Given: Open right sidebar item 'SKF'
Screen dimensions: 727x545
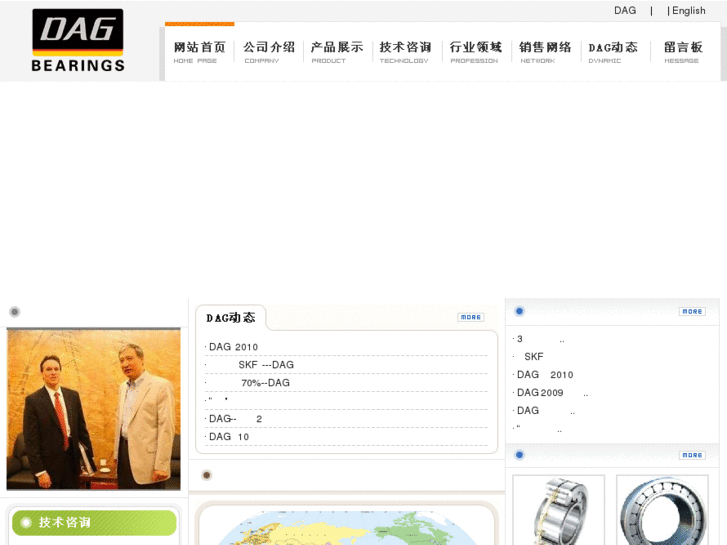Looking at the screenshot, I should point(534,357).
